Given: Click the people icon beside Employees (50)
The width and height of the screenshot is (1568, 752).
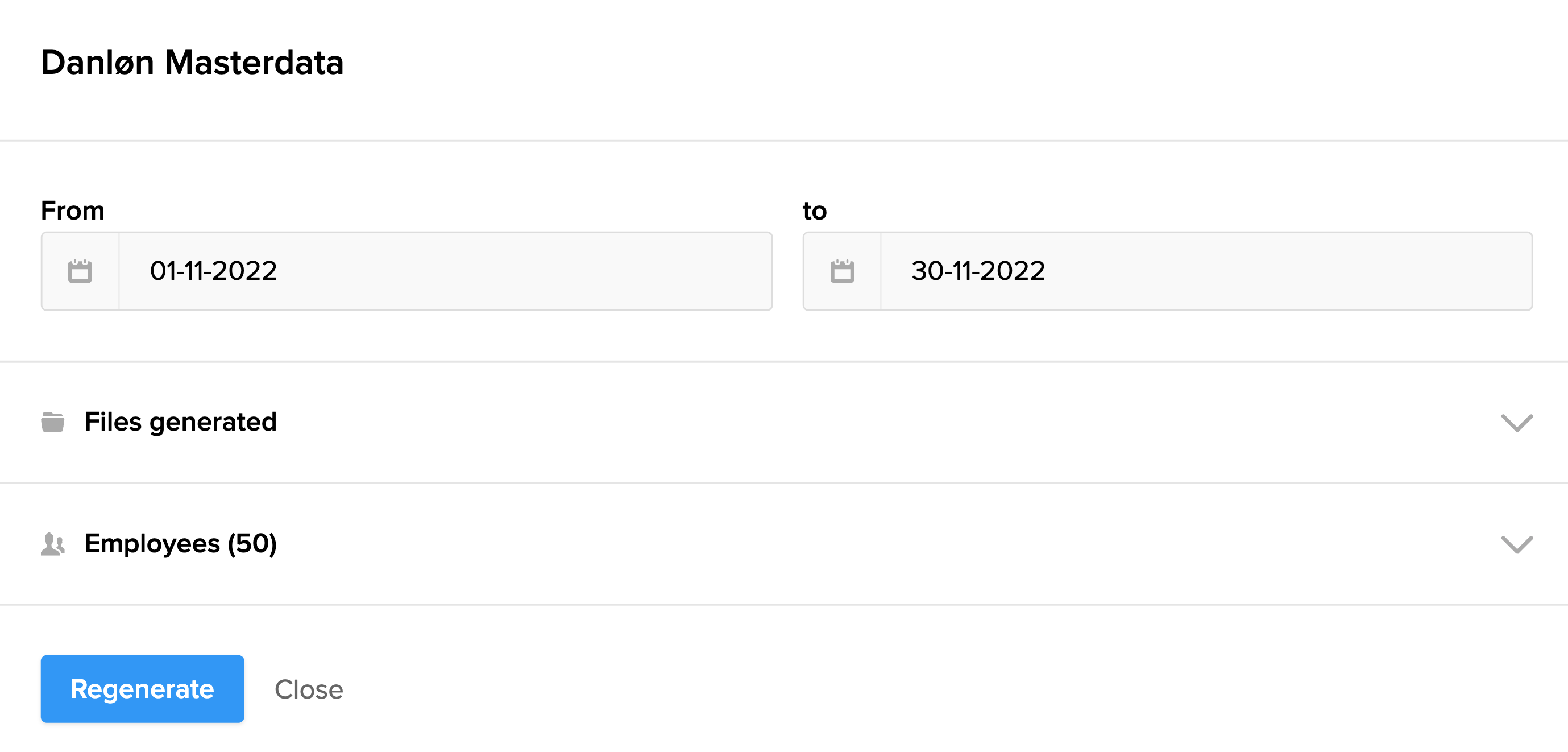Looking at the screenshot, I should pyautogui.click(x=53, y=543).
